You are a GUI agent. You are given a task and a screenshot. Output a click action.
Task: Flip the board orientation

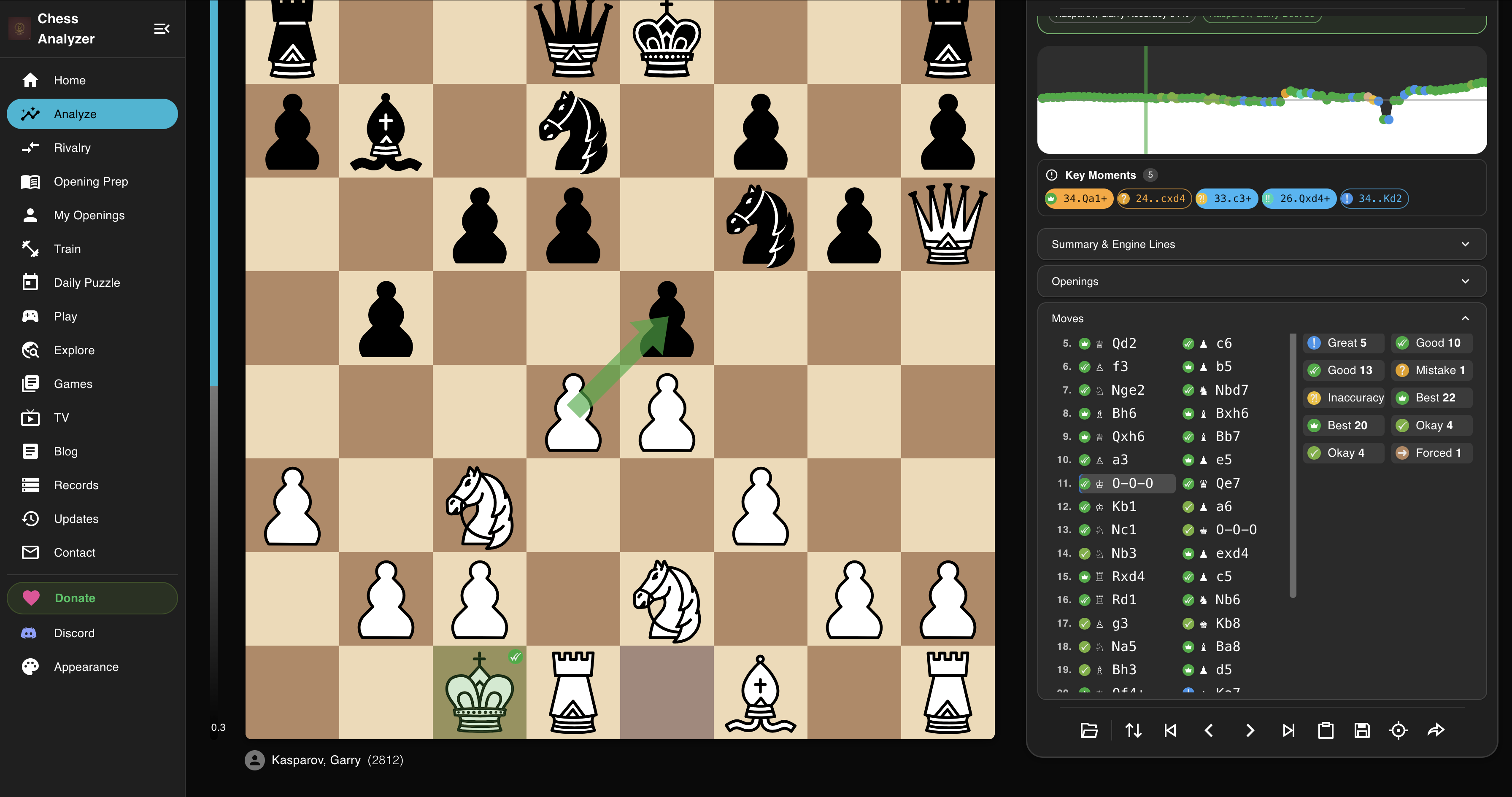[x=1134, y=730]
